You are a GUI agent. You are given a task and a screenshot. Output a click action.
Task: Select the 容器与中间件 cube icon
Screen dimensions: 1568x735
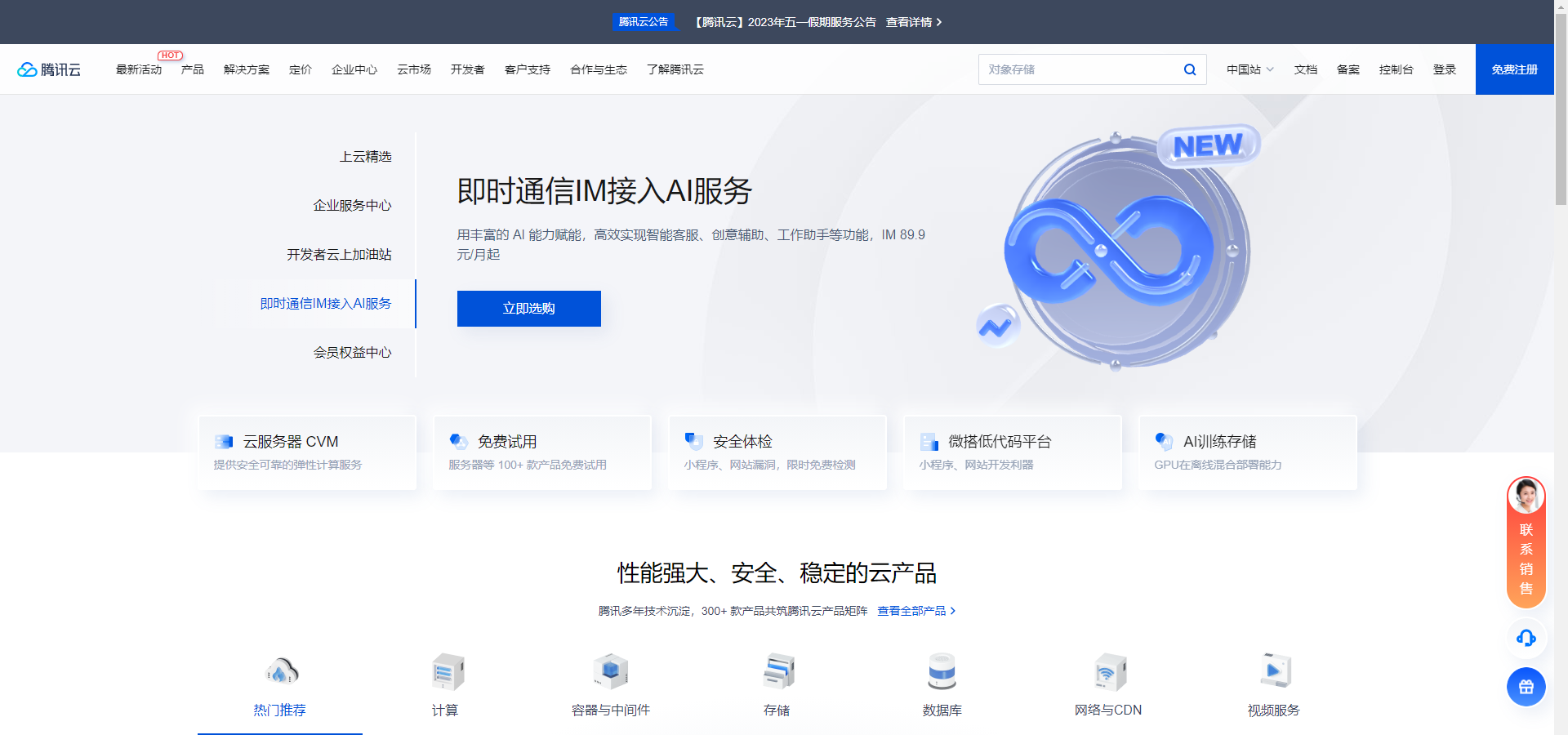pyautogui.click(x=611, y=671)
